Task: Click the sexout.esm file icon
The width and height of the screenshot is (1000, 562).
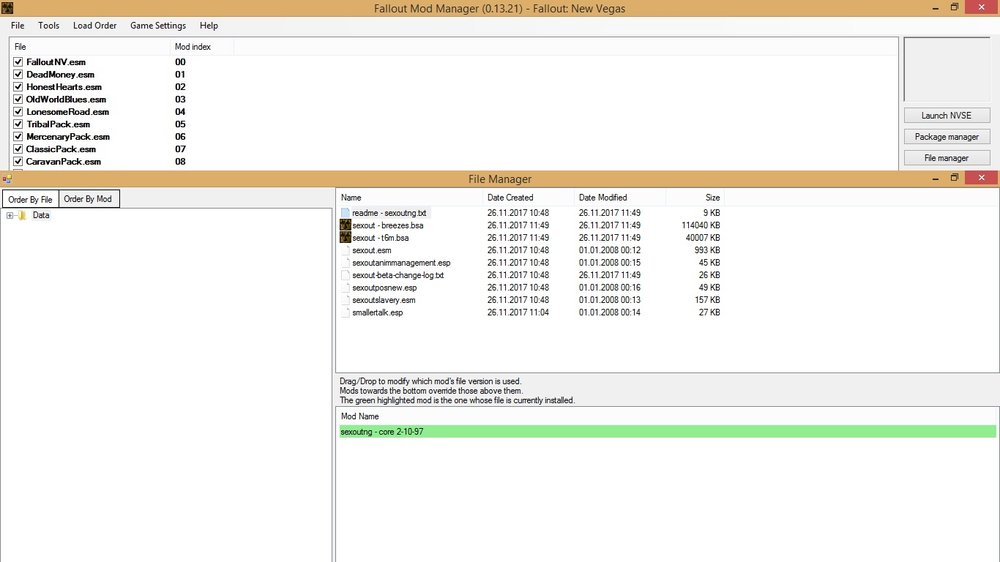Action: [345, 250]
